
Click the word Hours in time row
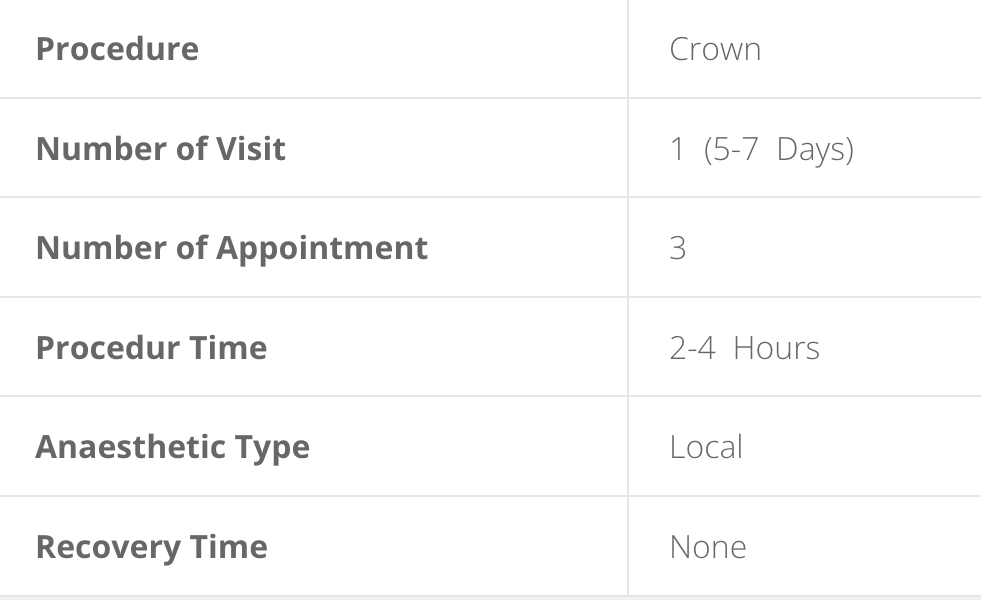[x=776, y=347]
